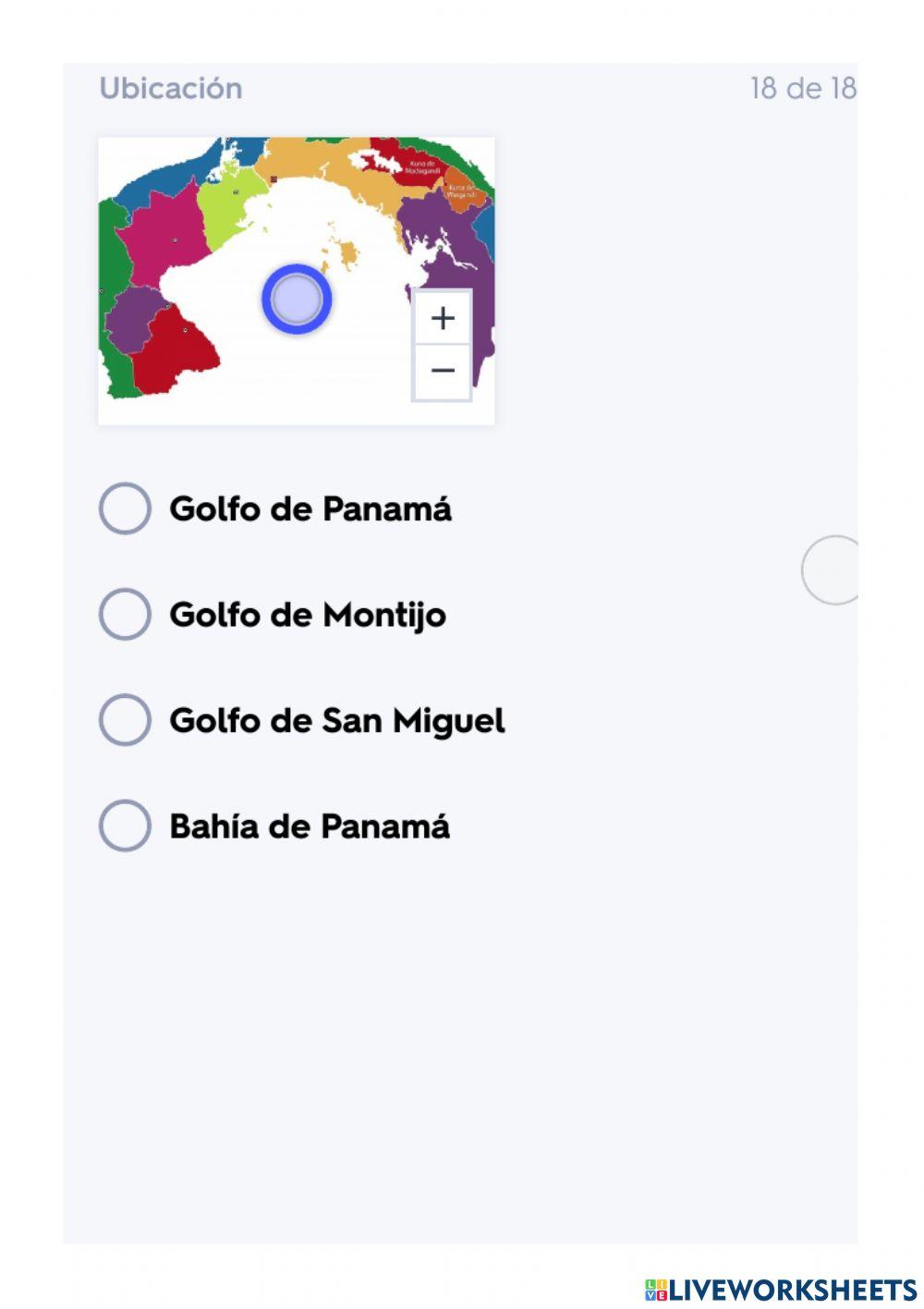Pick the Golfo de San Miguel answer
Viewport: 924px width, 1309px height.
tap(125, 721)
